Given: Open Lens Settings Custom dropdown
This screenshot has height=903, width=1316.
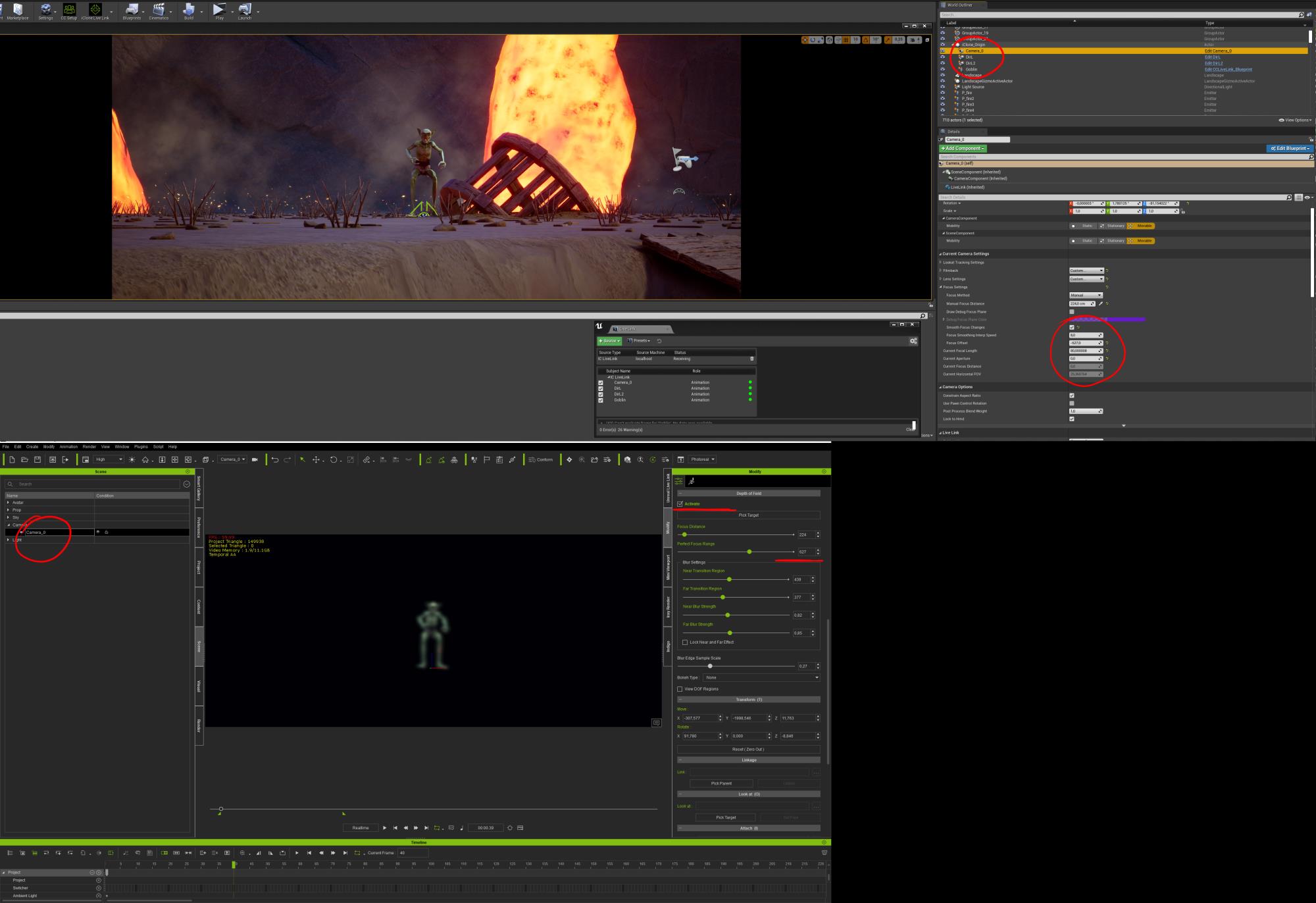Looking at the screenshot, I should pyautogui.click(x=1086, y=279).
